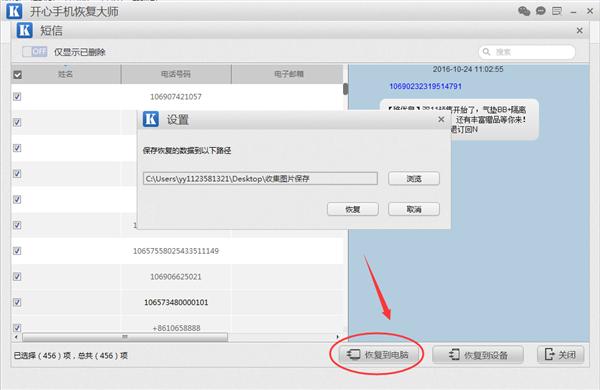Uncheck the row for 106573480000101
The height and width of the screenshot is (390, 600).
[x=17, y=302]
